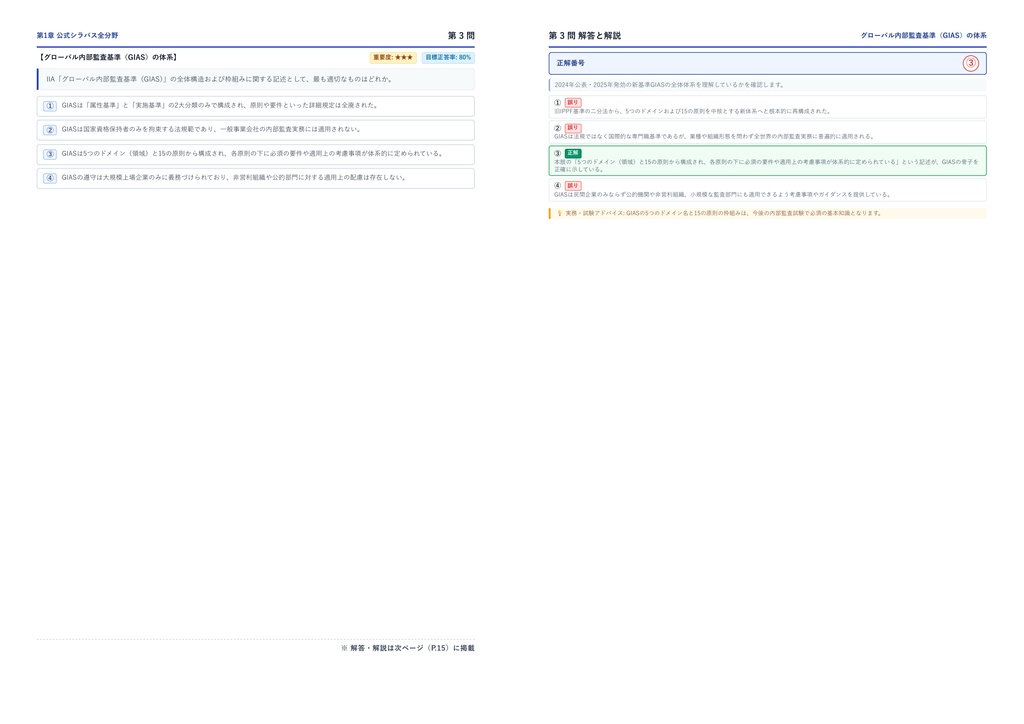The height and width of the screenshot is (724, 1024).
Task: Click the red circled ③ in the 正解番号 box
Action: coord(970,63)
